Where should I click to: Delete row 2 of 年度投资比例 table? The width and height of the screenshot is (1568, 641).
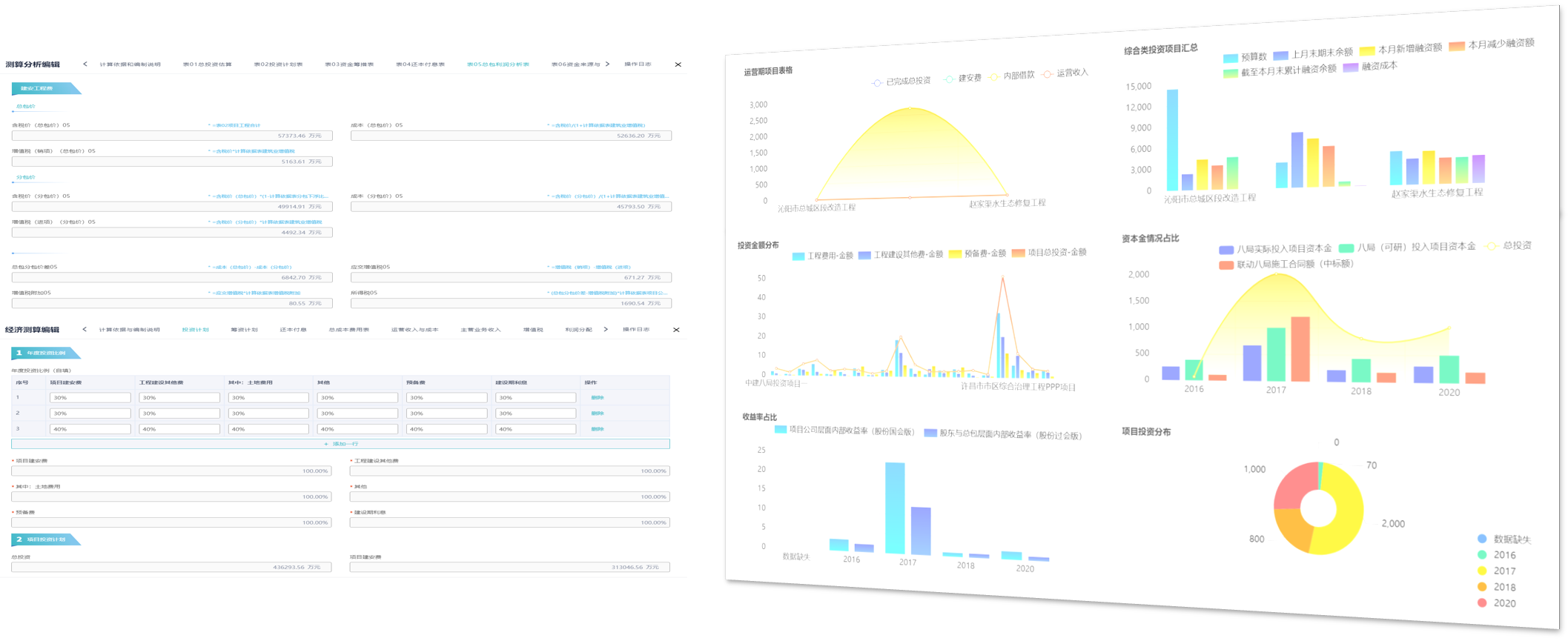pos(598,414)
